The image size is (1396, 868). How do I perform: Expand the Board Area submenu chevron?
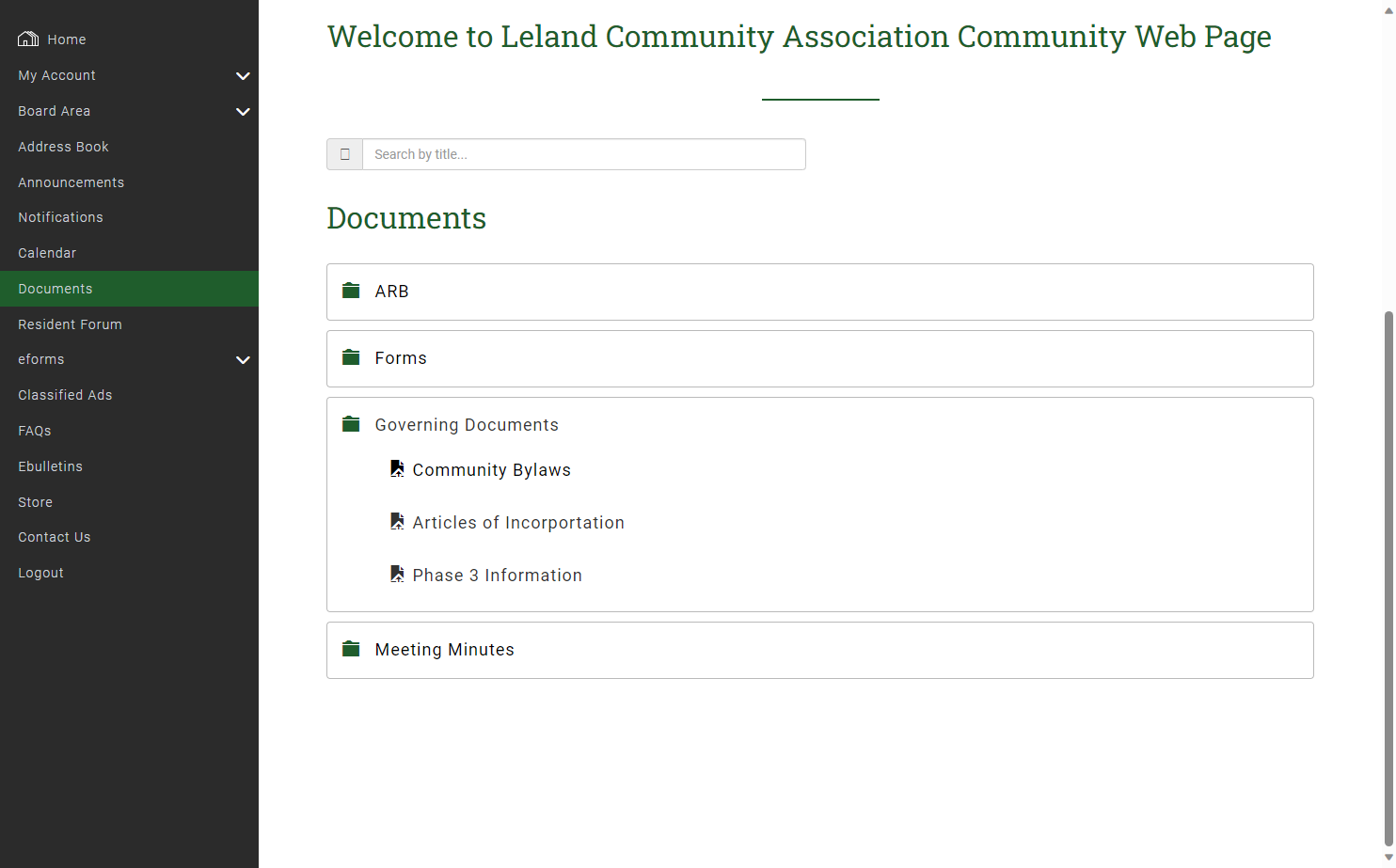[x=243, y=111]
